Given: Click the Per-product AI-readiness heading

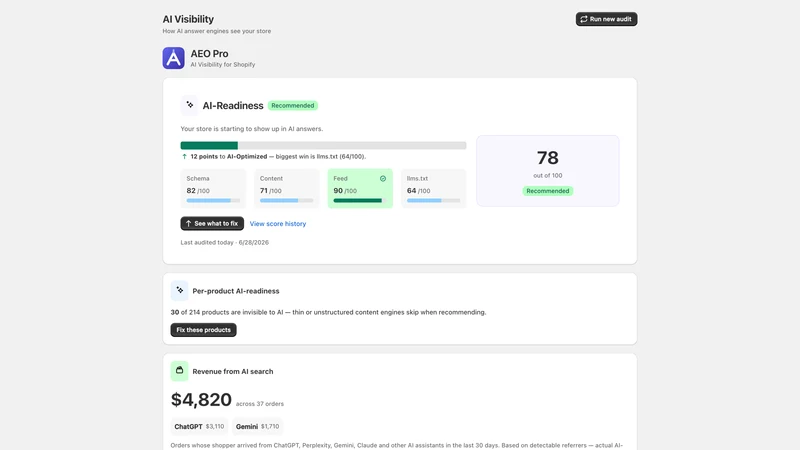Looking at the screenshot, I should click(236, 291).
